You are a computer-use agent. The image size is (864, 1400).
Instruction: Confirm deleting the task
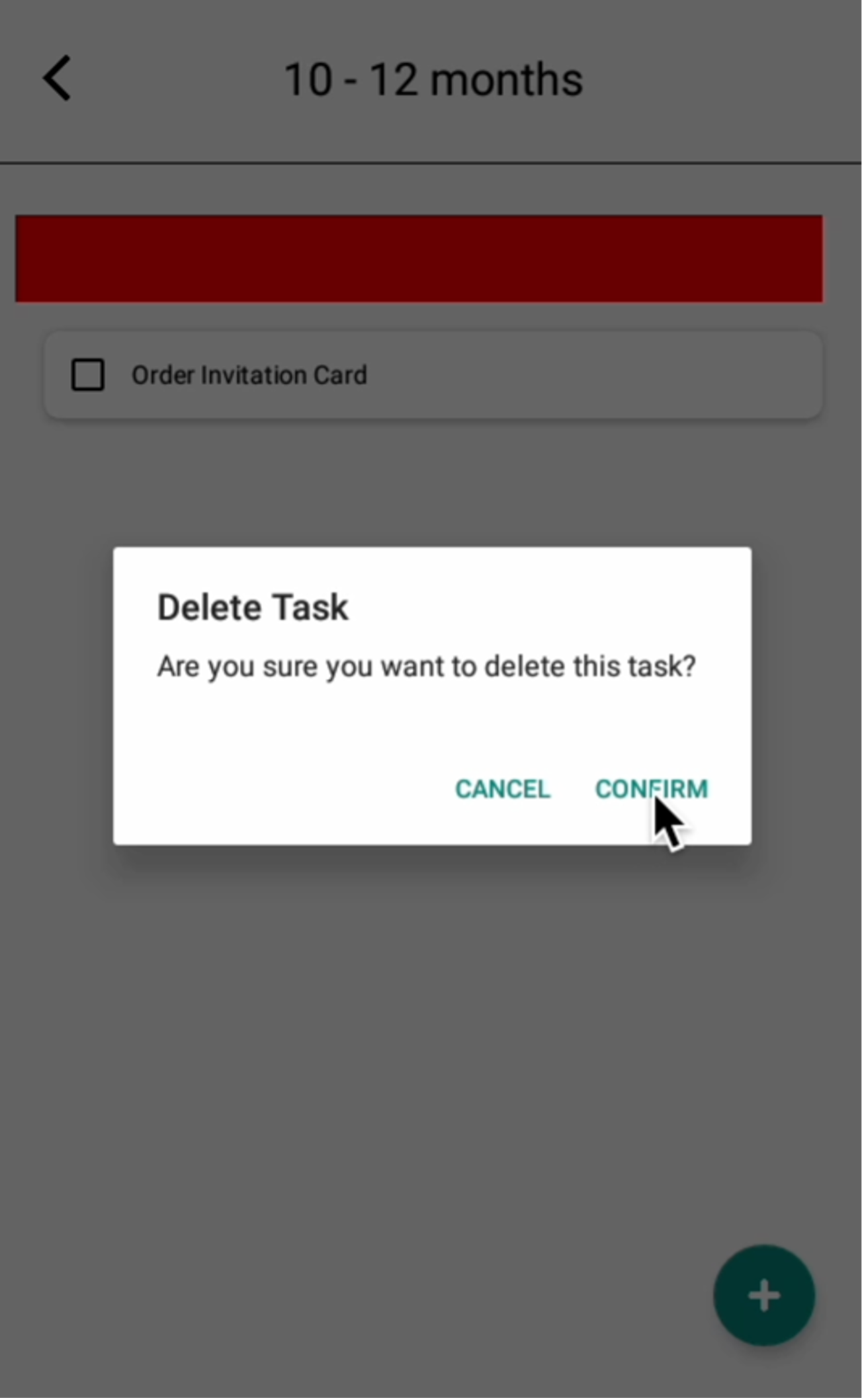click(651, 789)
